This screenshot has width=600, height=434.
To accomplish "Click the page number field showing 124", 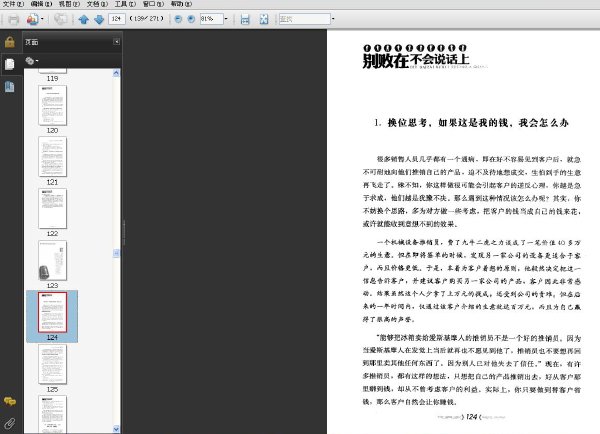I will point(117,19).
